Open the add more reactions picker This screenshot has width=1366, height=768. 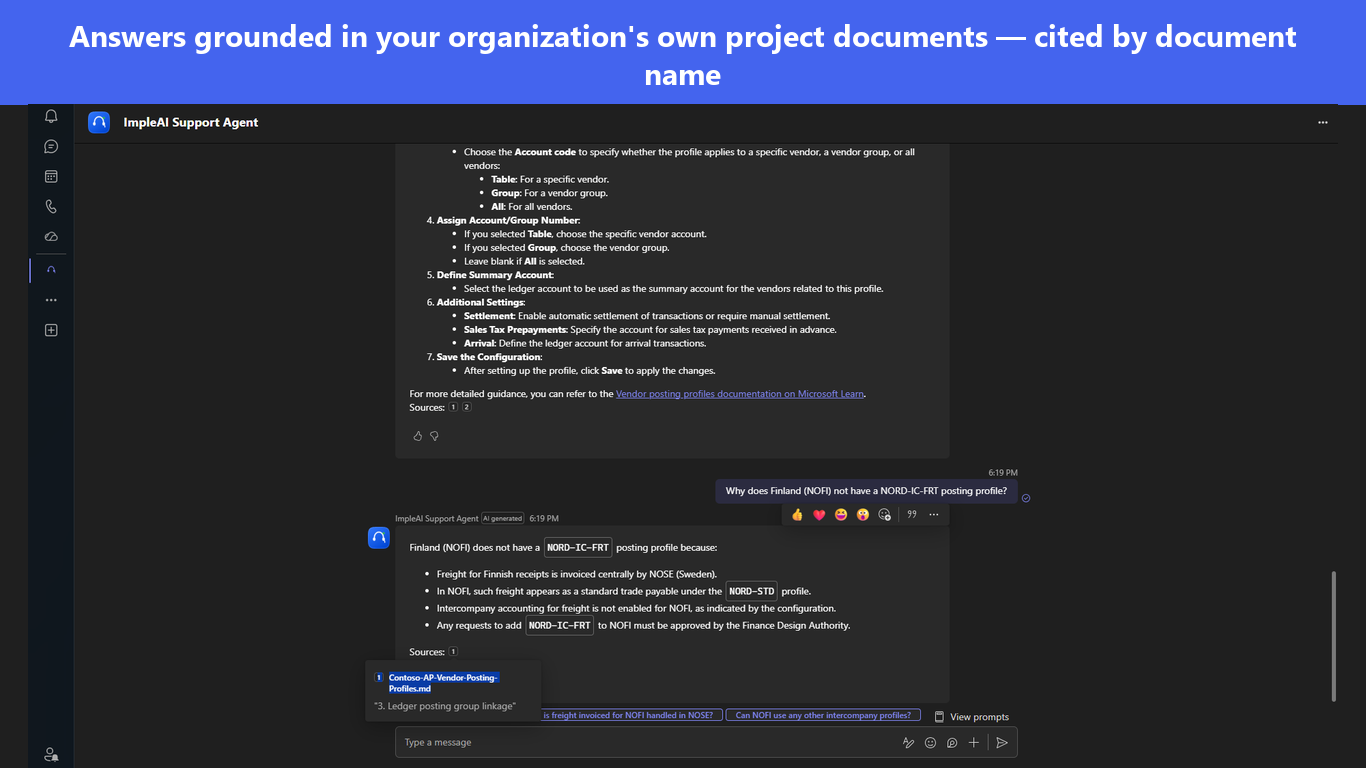[885, 515]
